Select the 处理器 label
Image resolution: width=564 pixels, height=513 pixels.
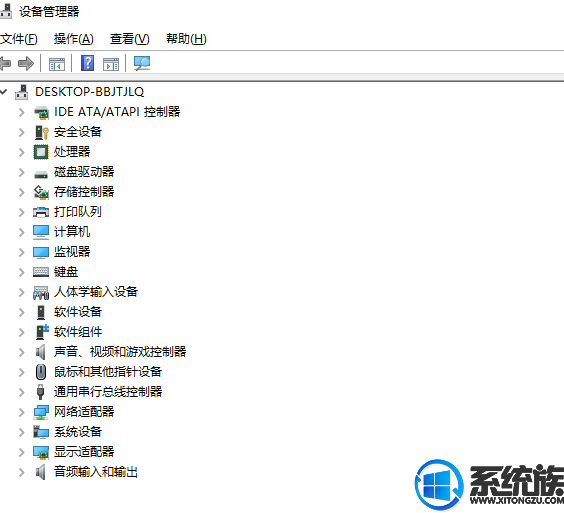point(72,152)
